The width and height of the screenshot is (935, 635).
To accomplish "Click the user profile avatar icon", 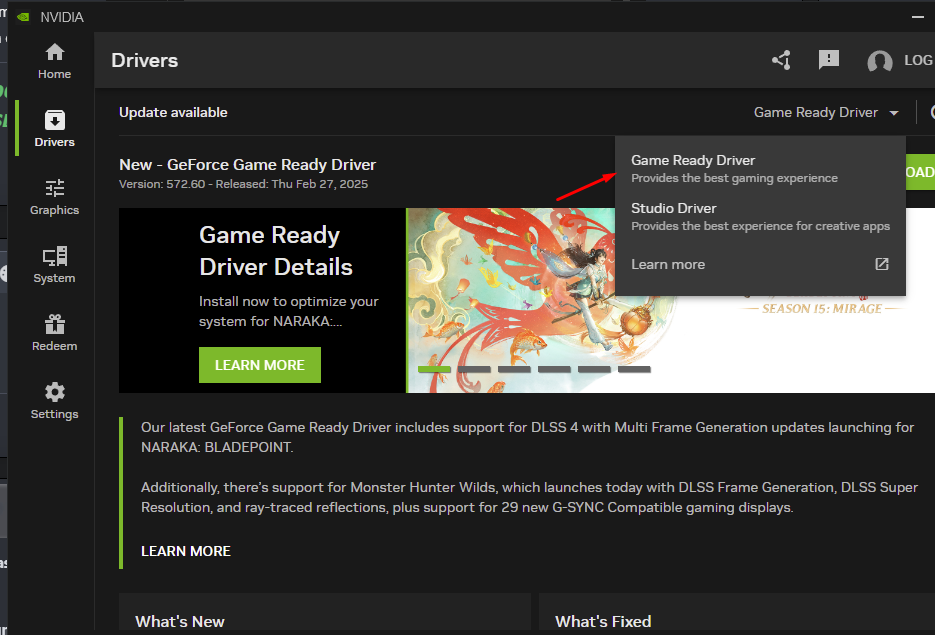I will coord(880,61).
